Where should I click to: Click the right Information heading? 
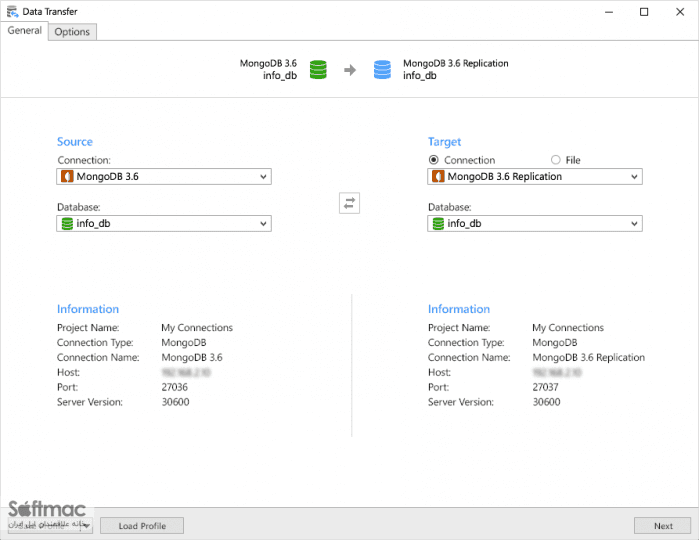point(459,309)
